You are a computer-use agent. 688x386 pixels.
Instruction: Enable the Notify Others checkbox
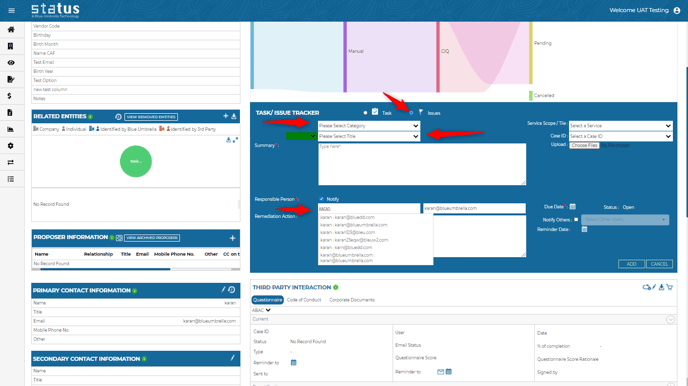point(576,219)
